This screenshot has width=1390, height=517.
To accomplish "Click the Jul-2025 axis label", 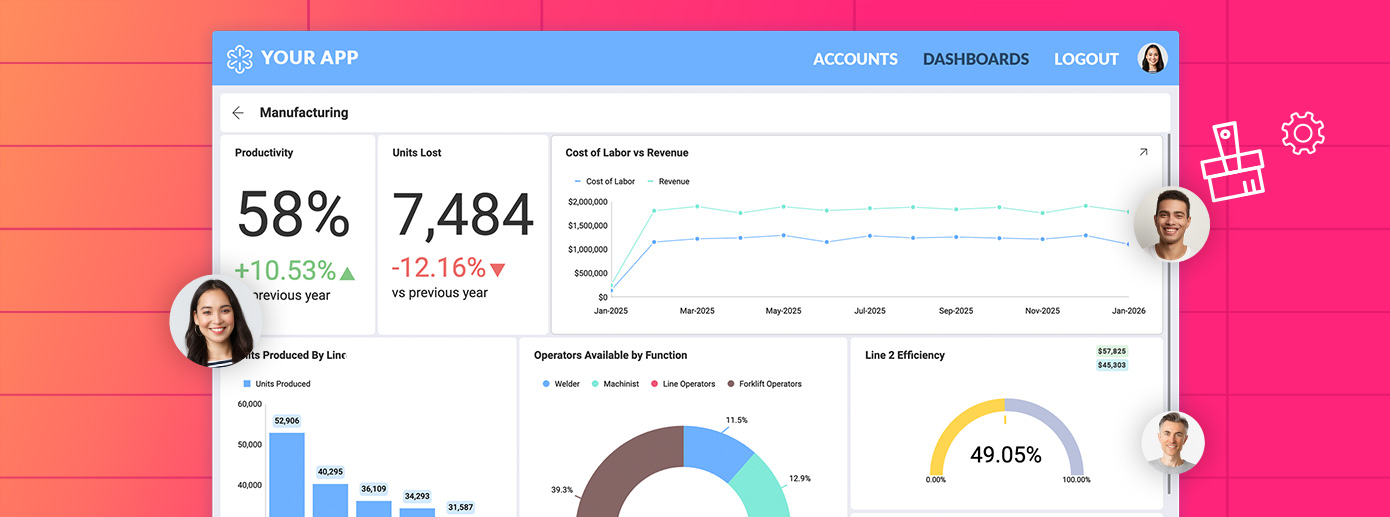I will pyautogui.click(x=870, y=311).
